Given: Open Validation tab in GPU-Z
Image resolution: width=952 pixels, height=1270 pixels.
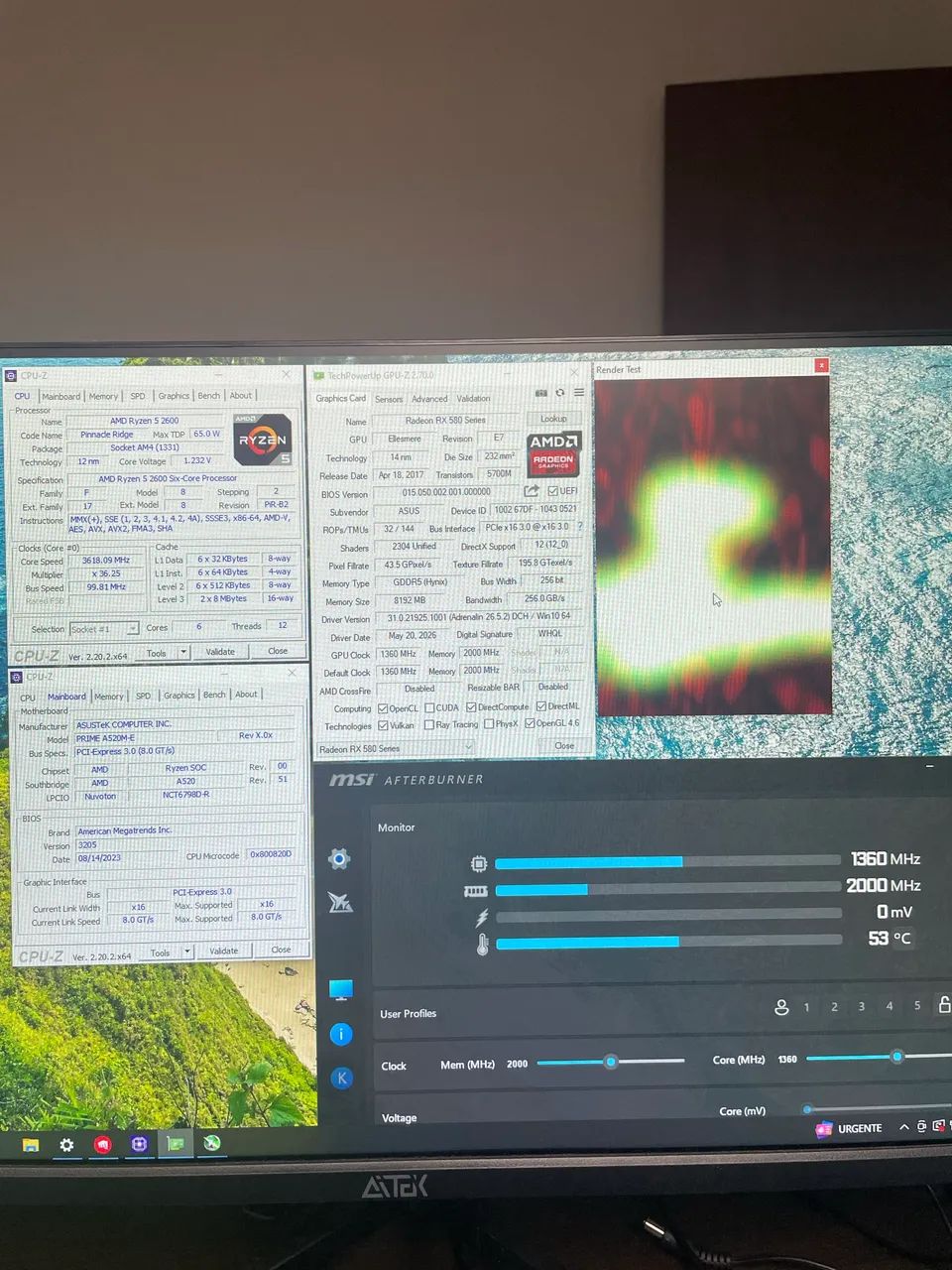Looking at the screenshot, I should [x=473, y=399].
